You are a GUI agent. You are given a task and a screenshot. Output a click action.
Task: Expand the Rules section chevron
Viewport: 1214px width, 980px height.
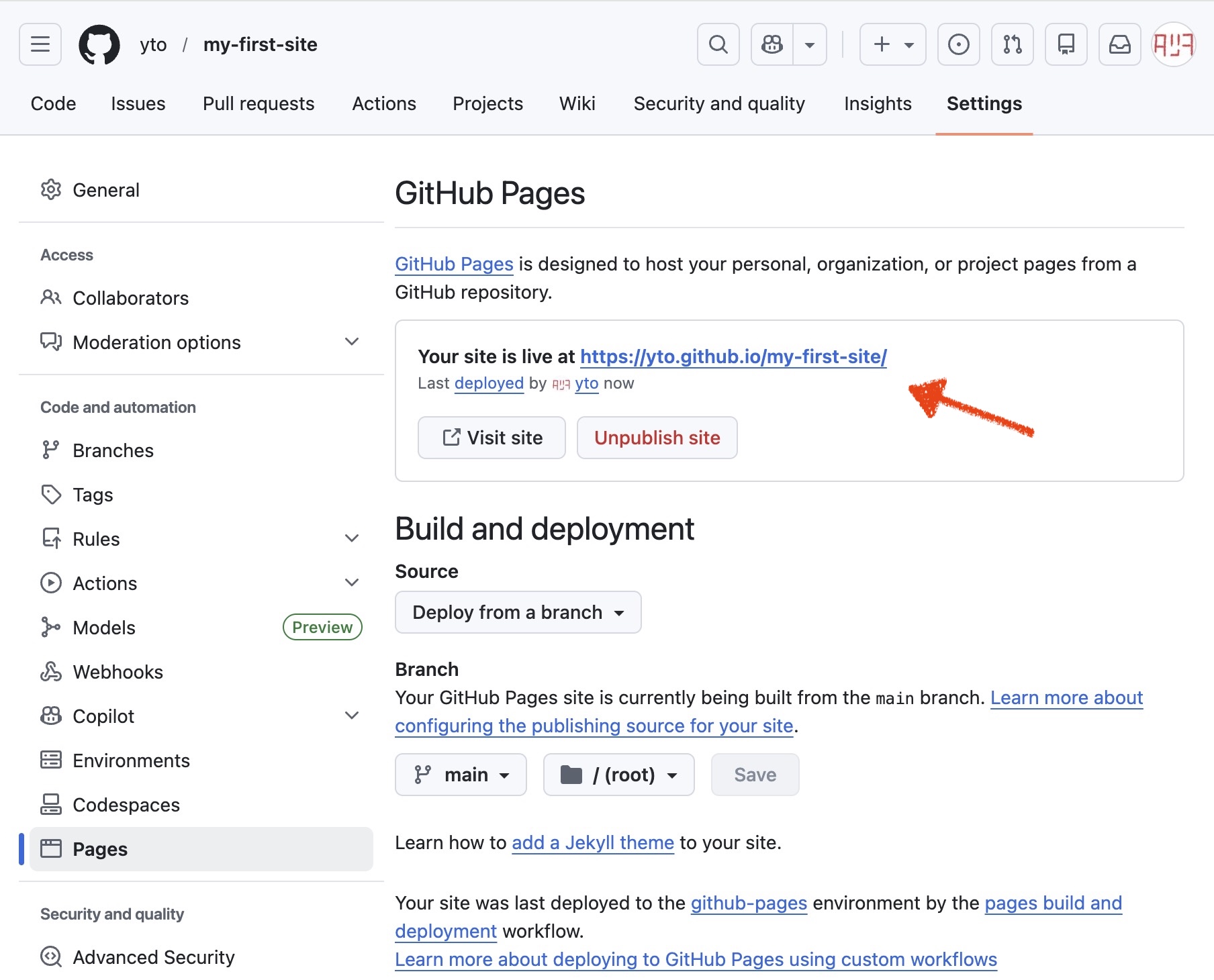(x=352, y=538)
